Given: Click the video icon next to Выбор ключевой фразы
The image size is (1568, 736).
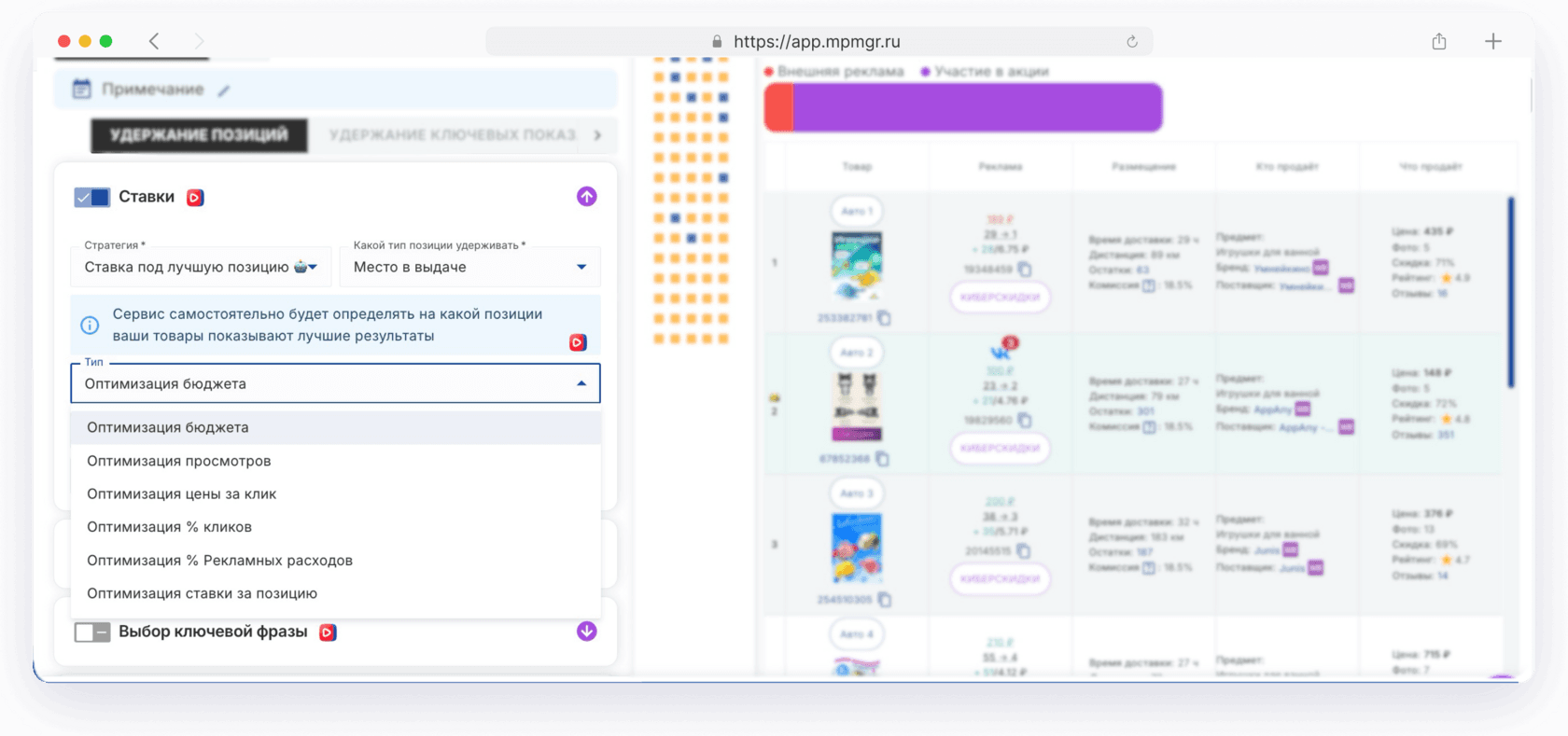Looking at the screenshot, I should [x=328, y=632].
